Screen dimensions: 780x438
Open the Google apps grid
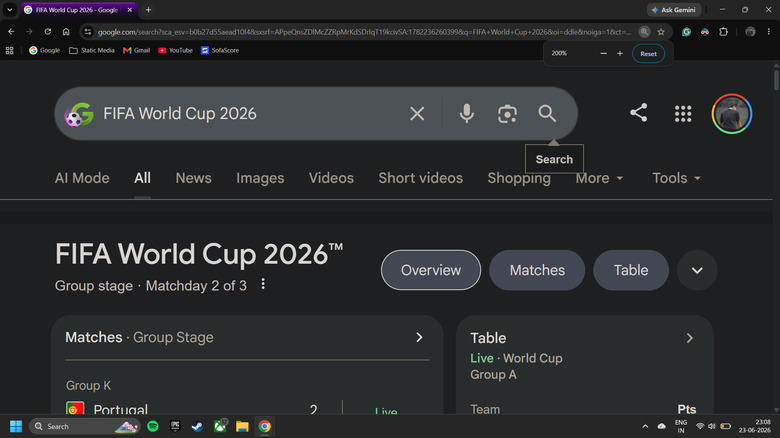pos(682,113)
